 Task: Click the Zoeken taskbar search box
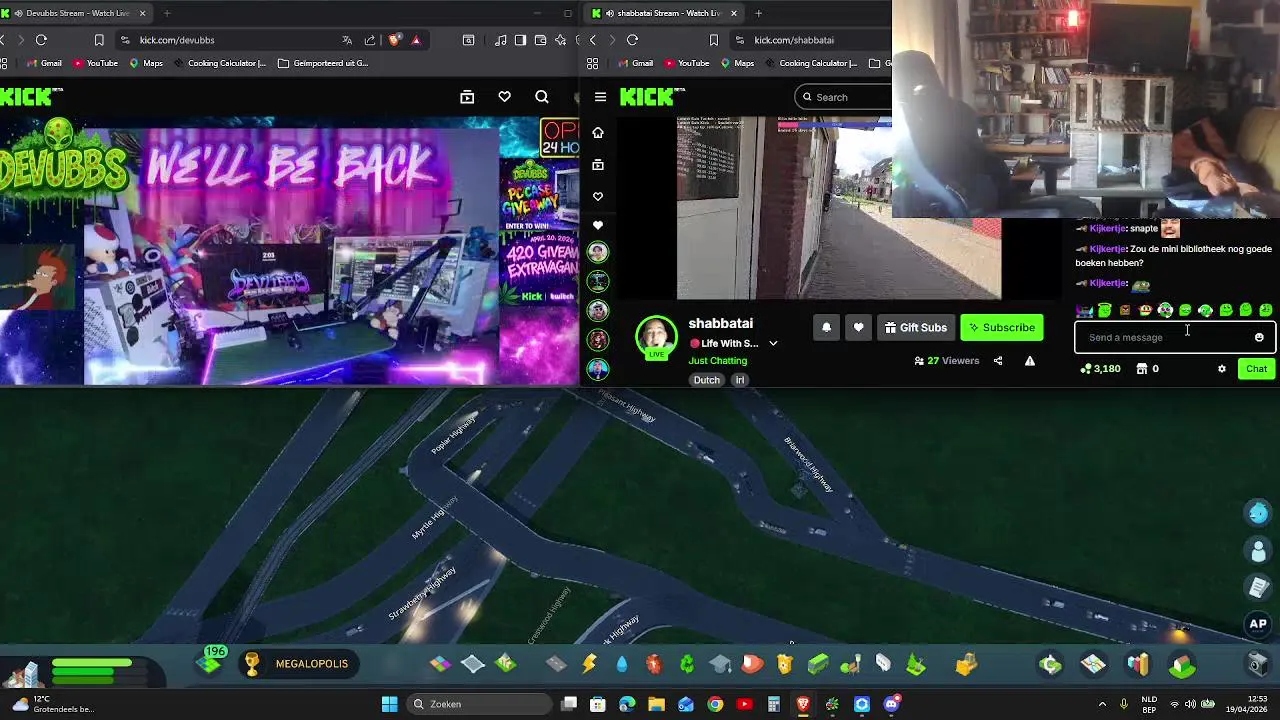tap(480, 705)
